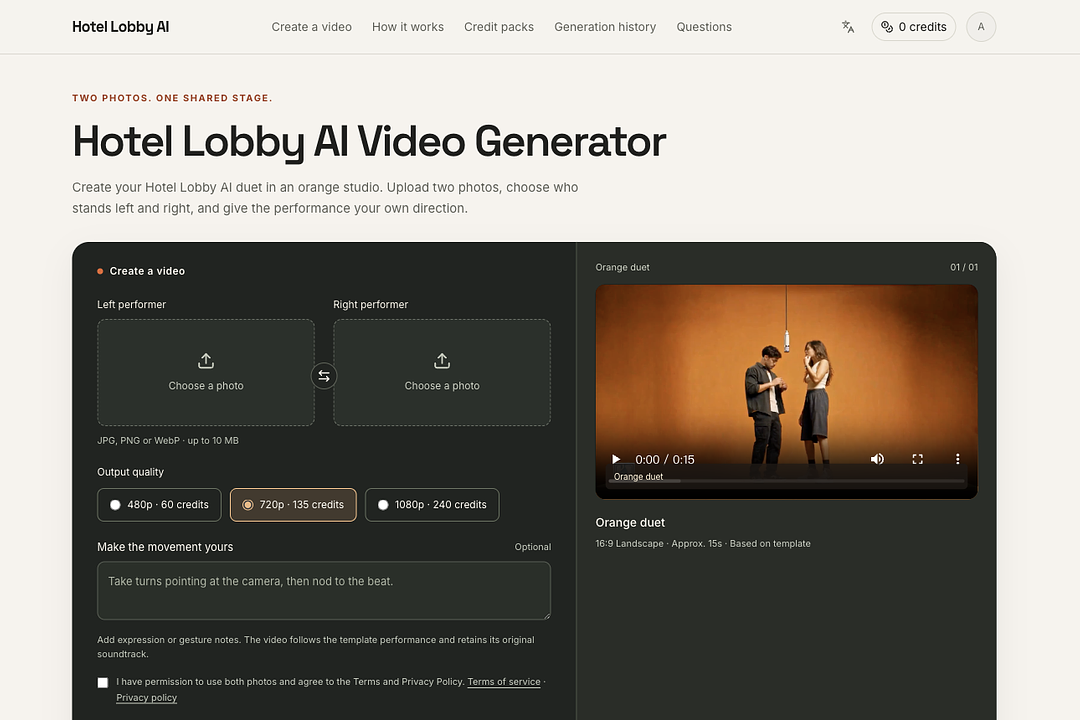Click the Hotel Lobby AI Video Generator heading
Image resolution: width=1080 pixels, height=720 pixels.
coord(369,142)
